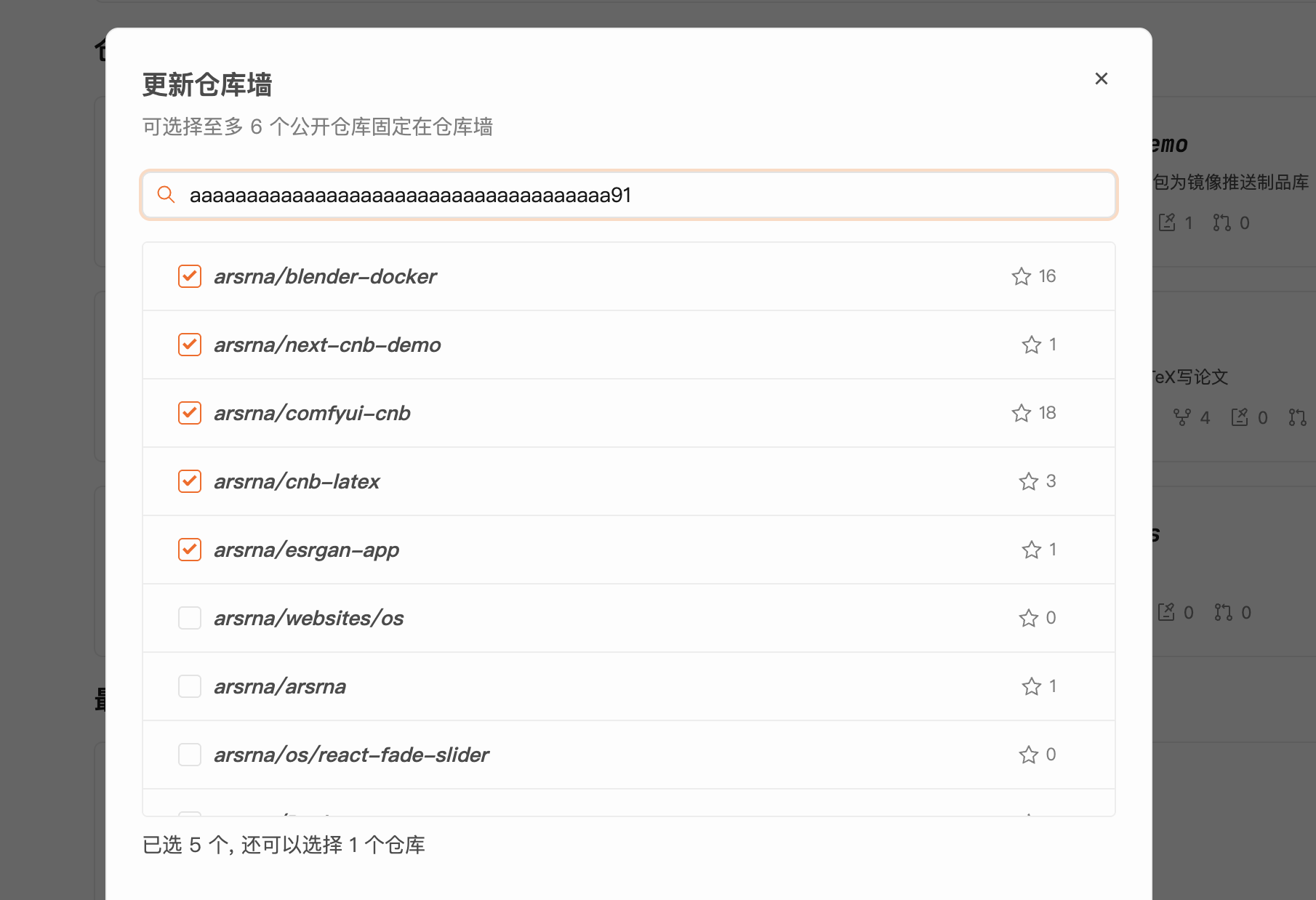Open the arsrna/cnb-latex repository link
This screenshot has width=1316, height=900.
click(296, 481)
